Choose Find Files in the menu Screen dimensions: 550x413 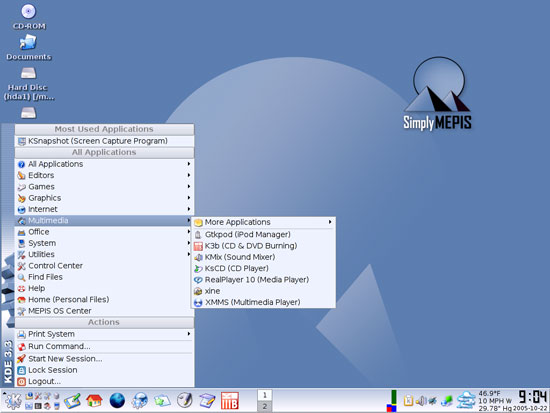(x=104, y=277)
